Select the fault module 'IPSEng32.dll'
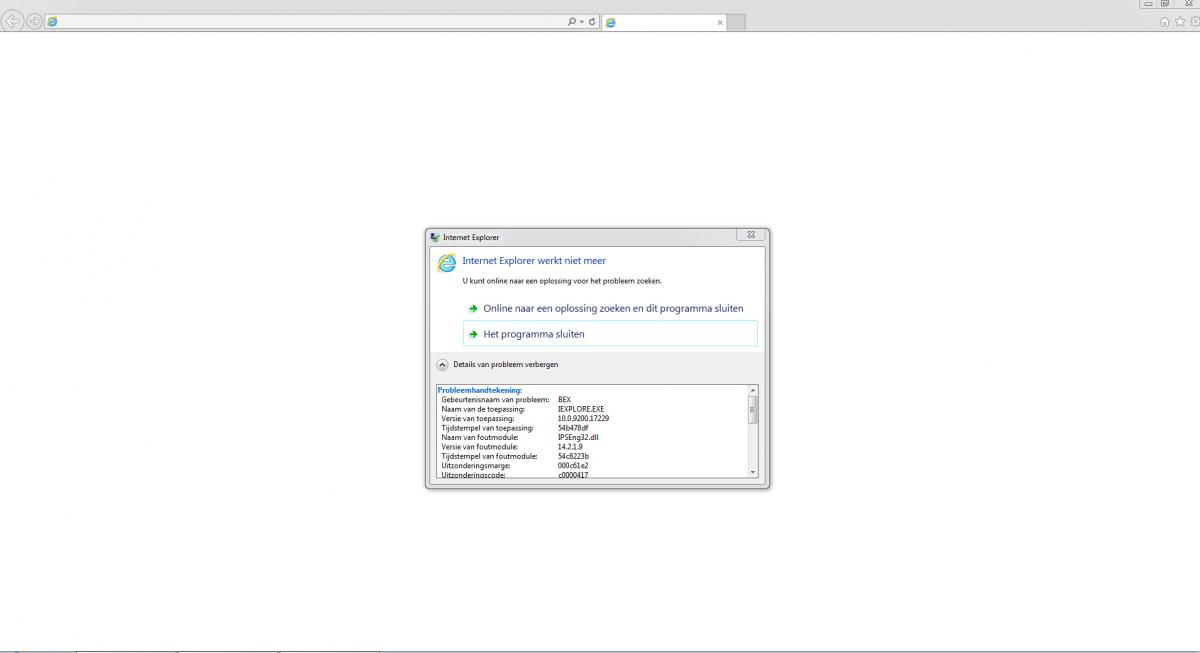The image size is (1200, 653). 578,437
